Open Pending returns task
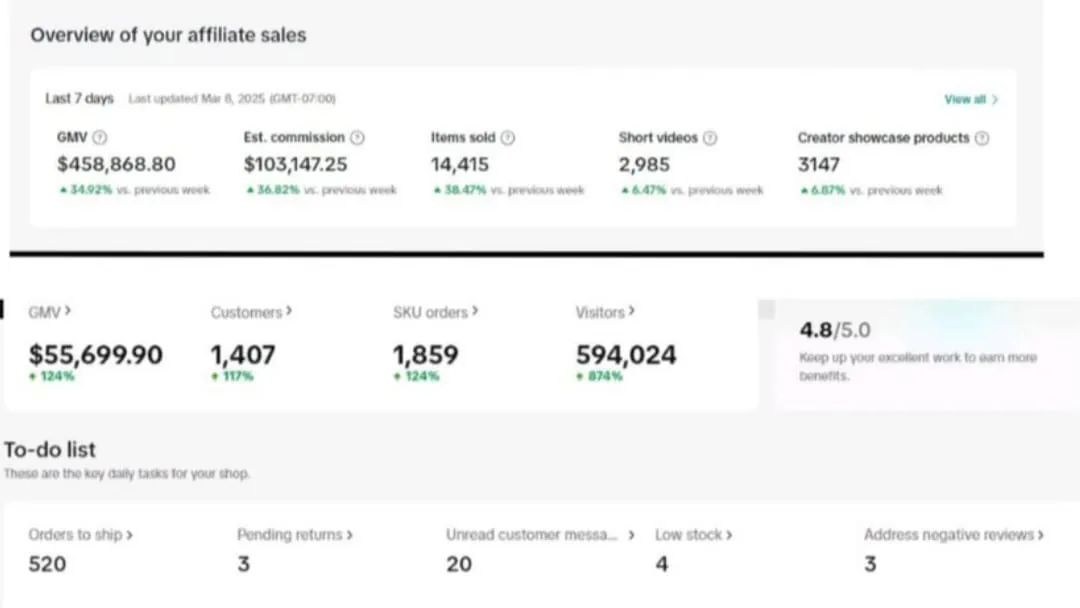Screen dimensions: 1080x608 295,535
